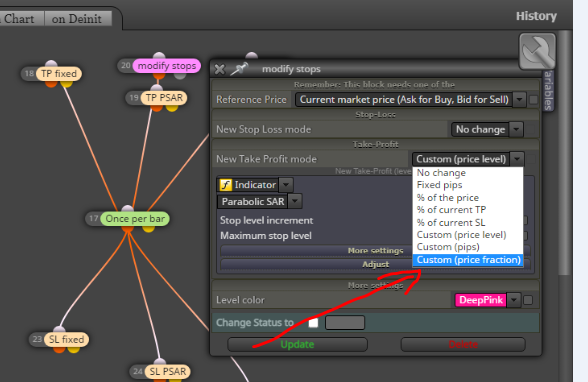Click yellow output connector of TP fixed
The image size is (588, 382).
pyautogui.click(x=66, y=83)
